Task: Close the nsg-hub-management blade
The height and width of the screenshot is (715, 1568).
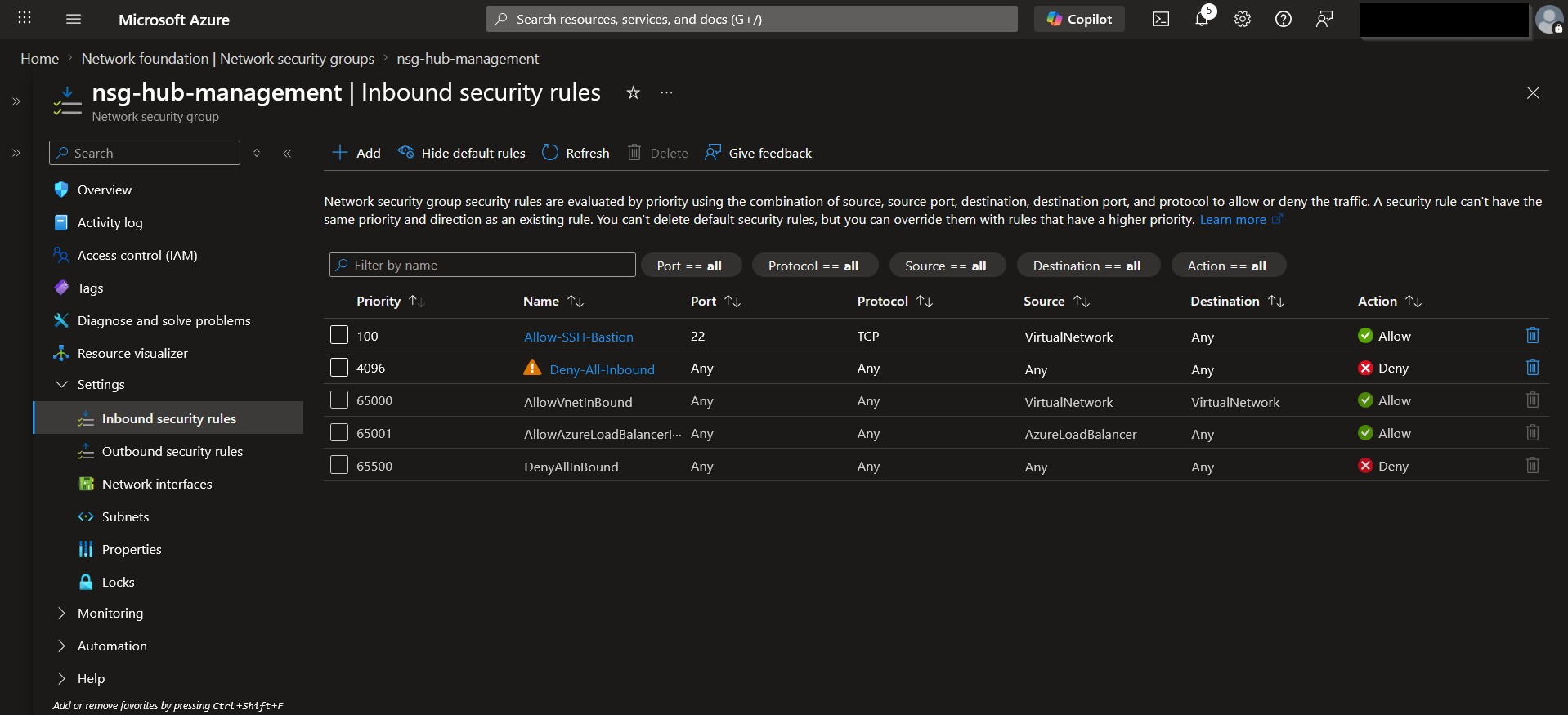Action: pos(1533,93)
